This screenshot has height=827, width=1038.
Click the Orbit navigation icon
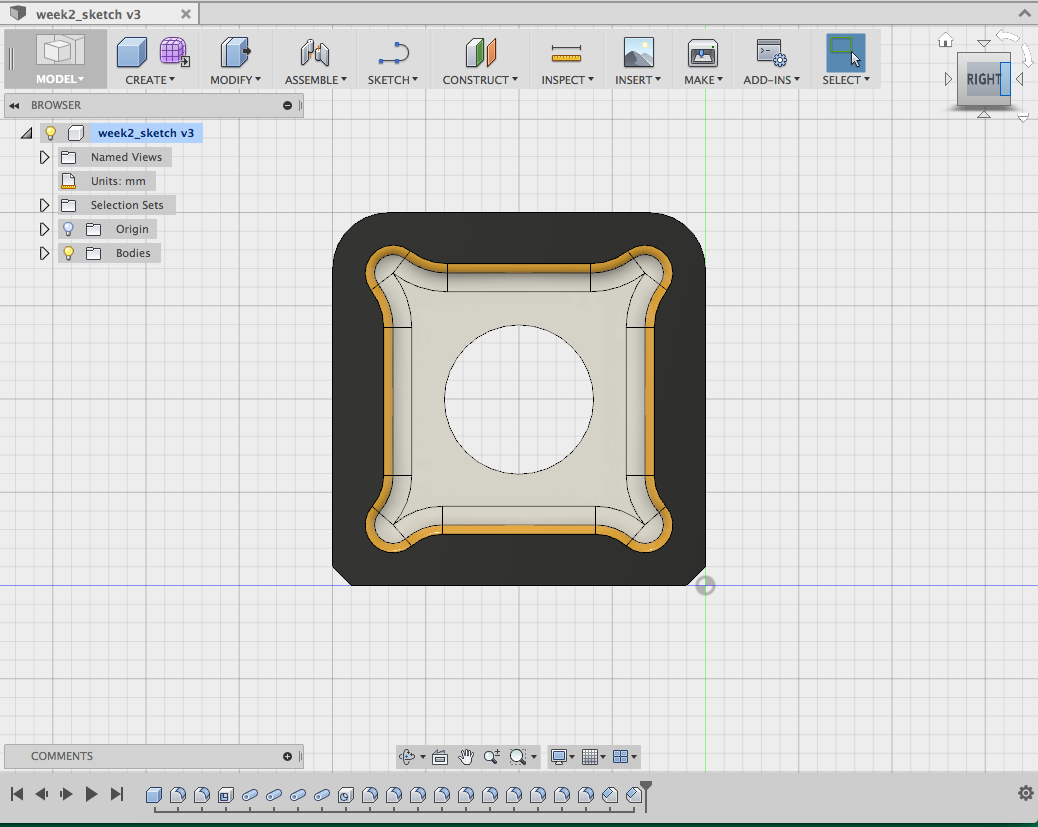pos(406,756)
